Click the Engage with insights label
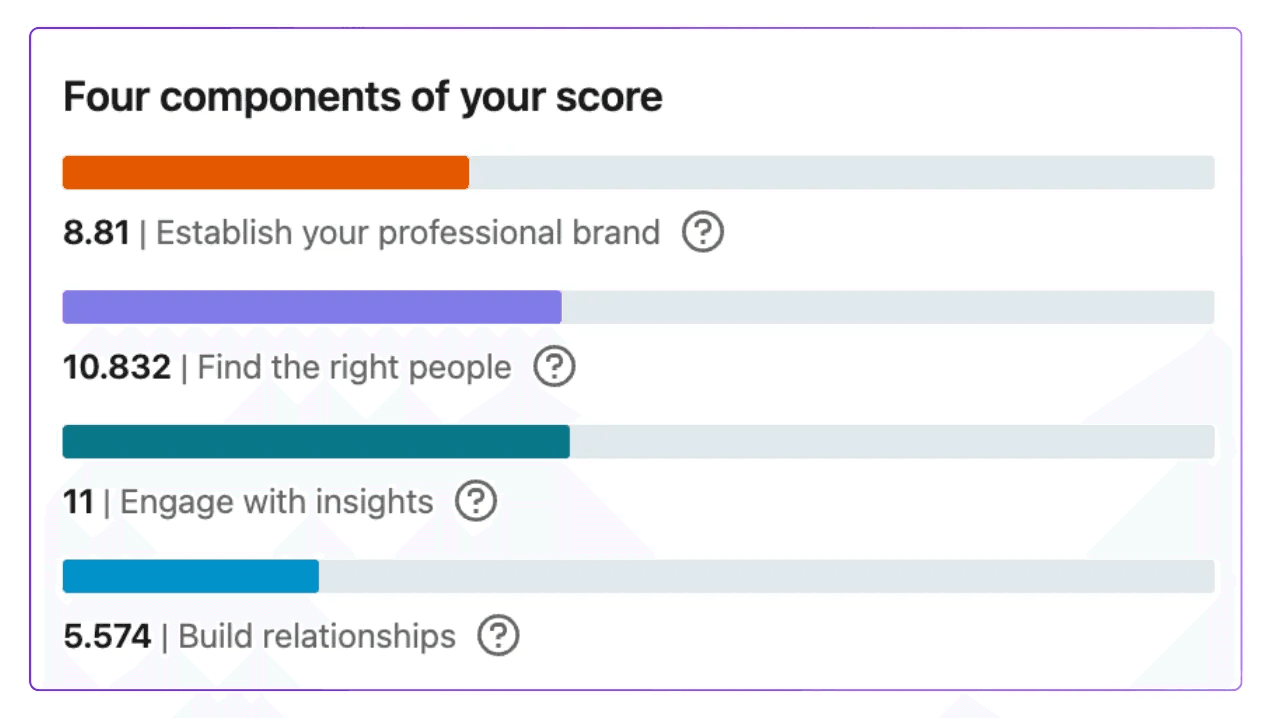 [x=277, y=501]
